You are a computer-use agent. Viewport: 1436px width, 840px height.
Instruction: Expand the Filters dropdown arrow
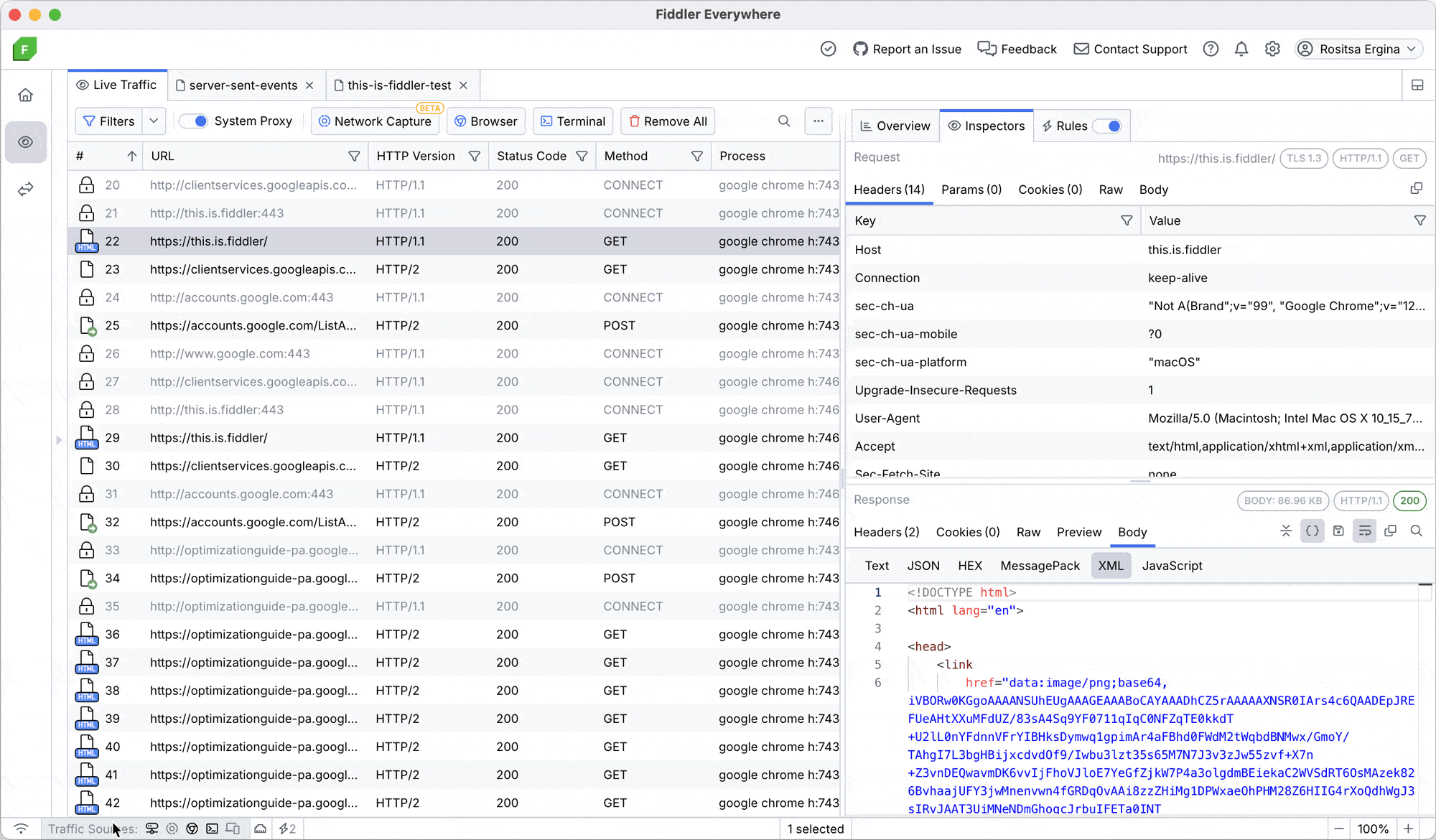[x=154, y=121]
